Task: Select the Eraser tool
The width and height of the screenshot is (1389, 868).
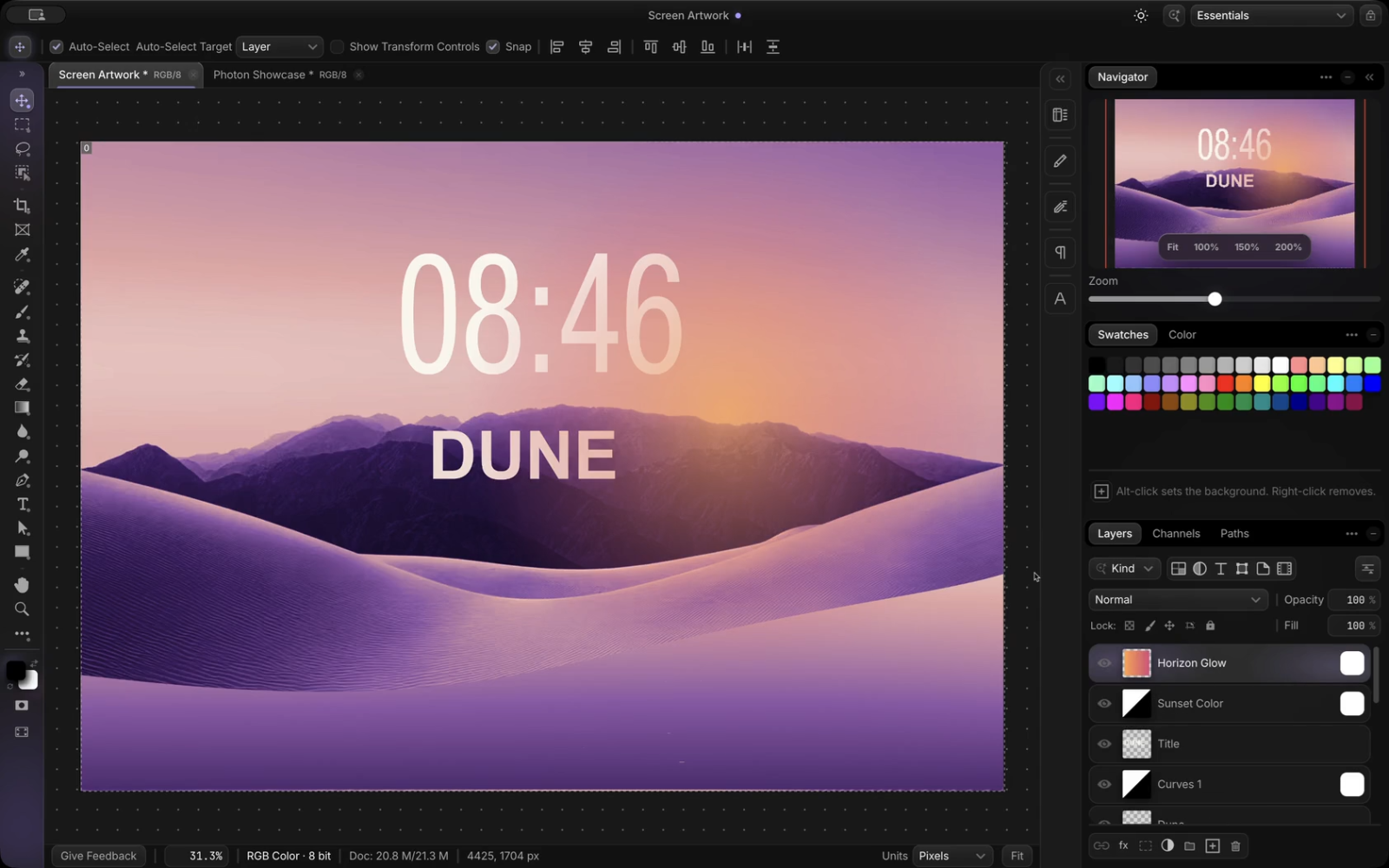Action: (22, 384)
